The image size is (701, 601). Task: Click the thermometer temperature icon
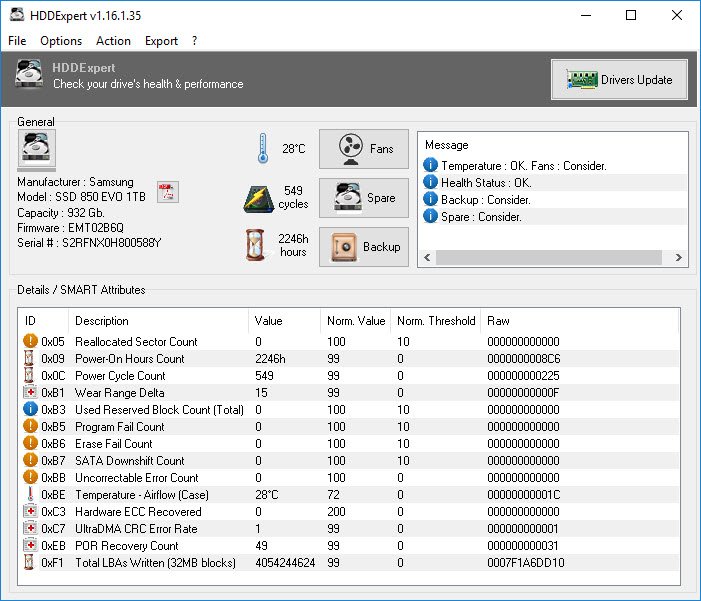[262, 148]
